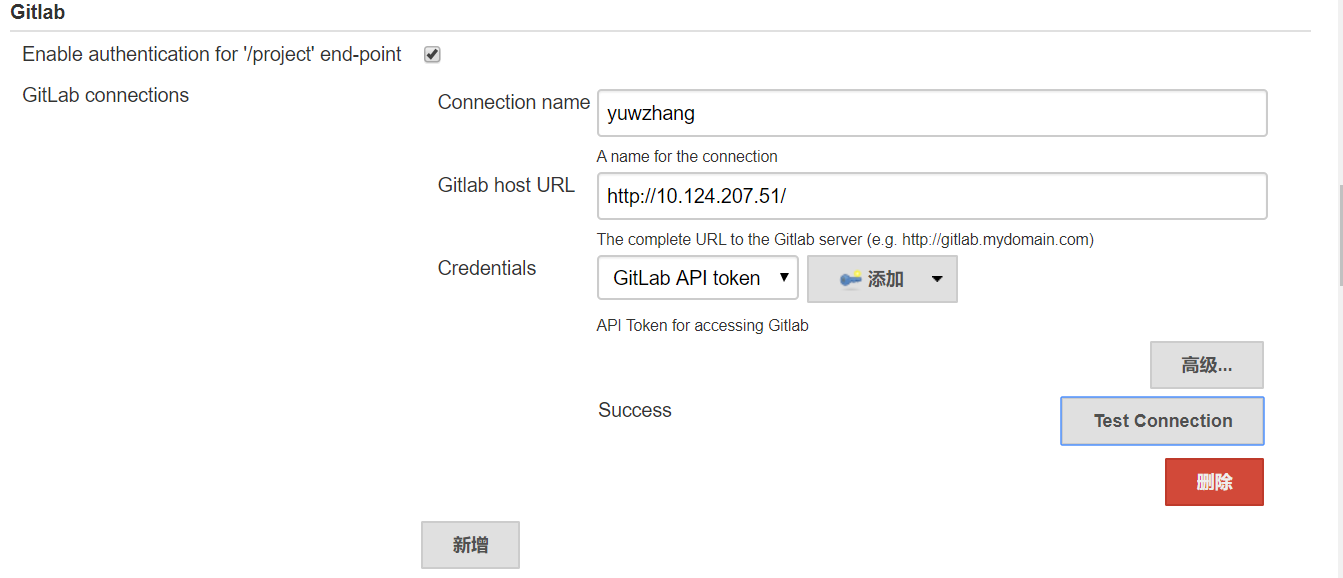Open the GitLab API token credentials dropdown
1343x578 pixels.
(697, 278)
